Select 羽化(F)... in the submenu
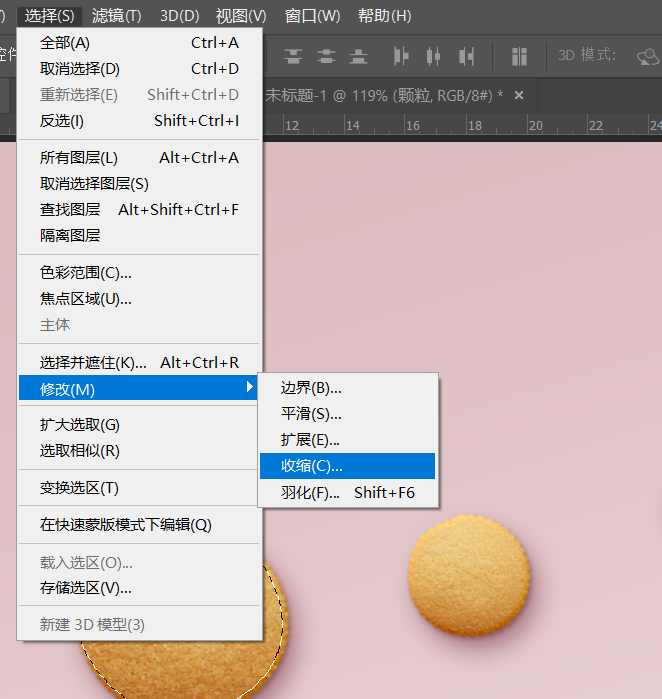 pyautogui.click(x=347, y=493)
